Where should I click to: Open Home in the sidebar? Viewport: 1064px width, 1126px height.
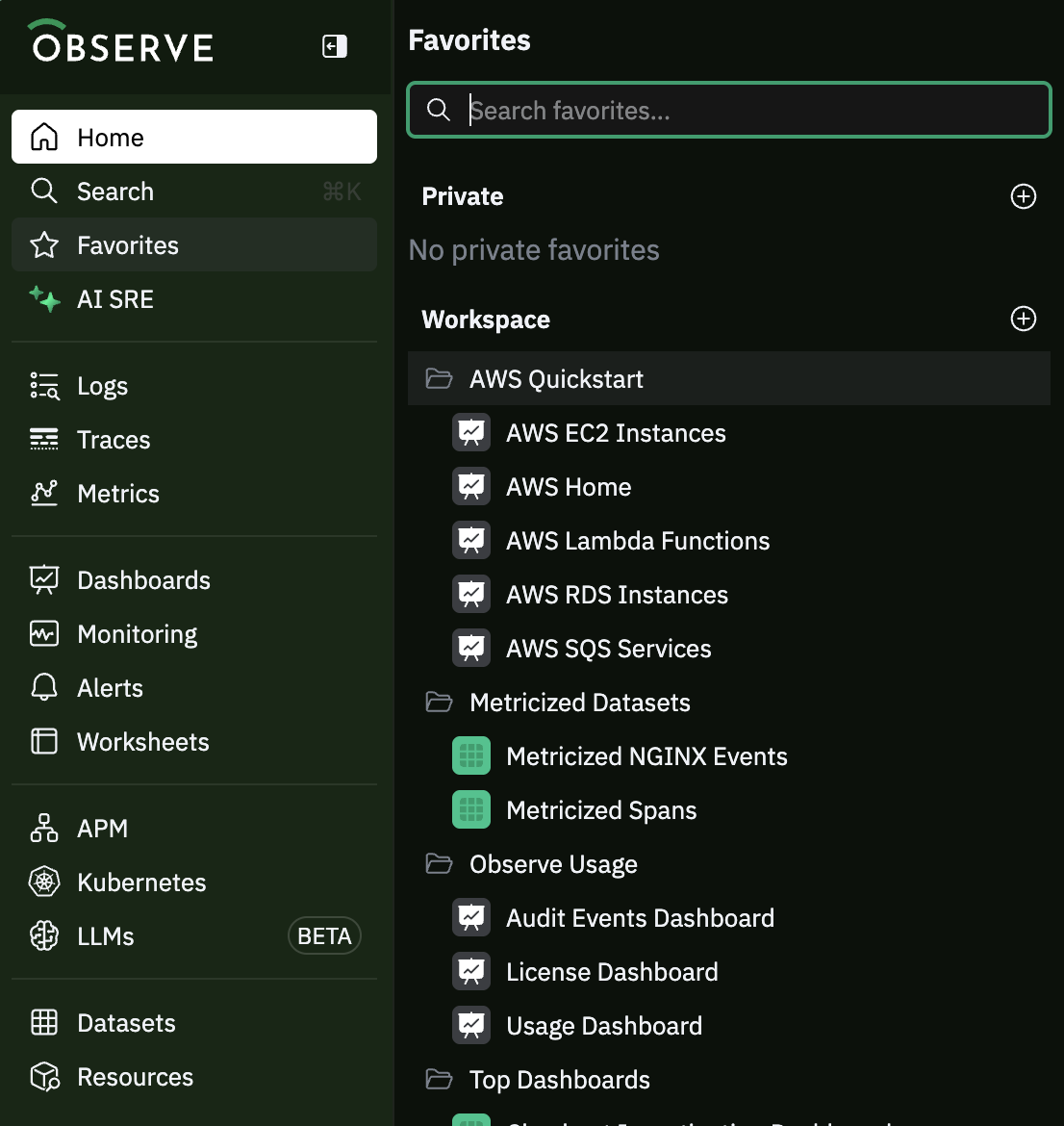click(x=193, y=138)
